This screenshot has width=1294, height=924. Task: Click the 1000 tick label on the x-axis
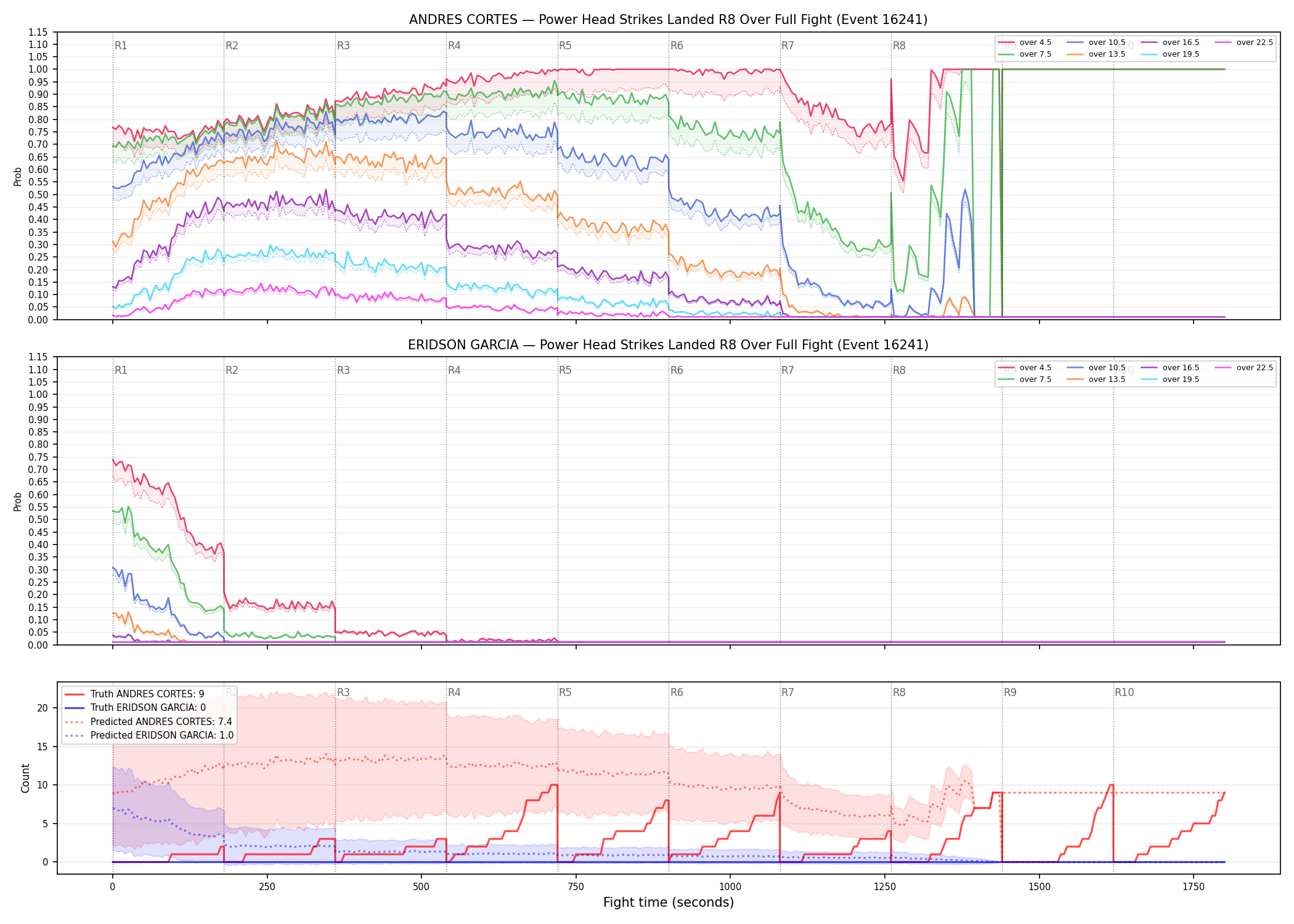(730, 887)
